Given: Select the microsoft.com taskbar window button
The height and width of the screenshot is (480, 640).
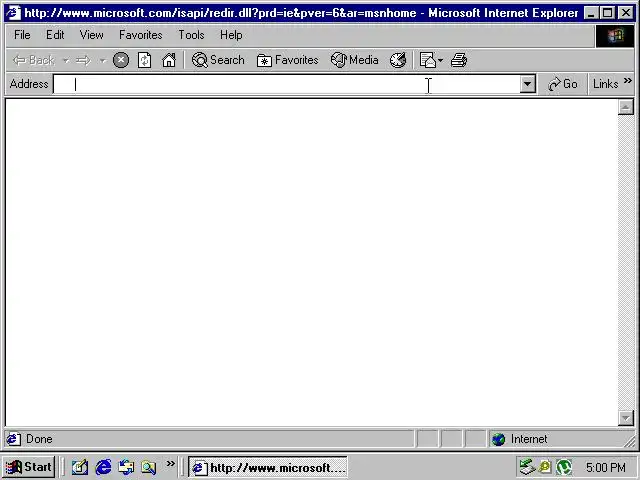Looking at the screenshot, I should click(268, 467).
